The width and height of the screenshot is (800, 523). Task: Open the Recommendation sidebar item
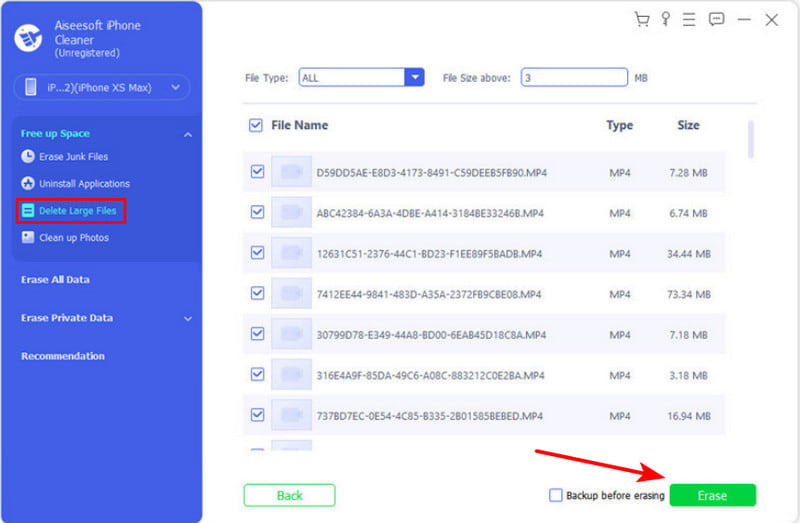(63, 356)
